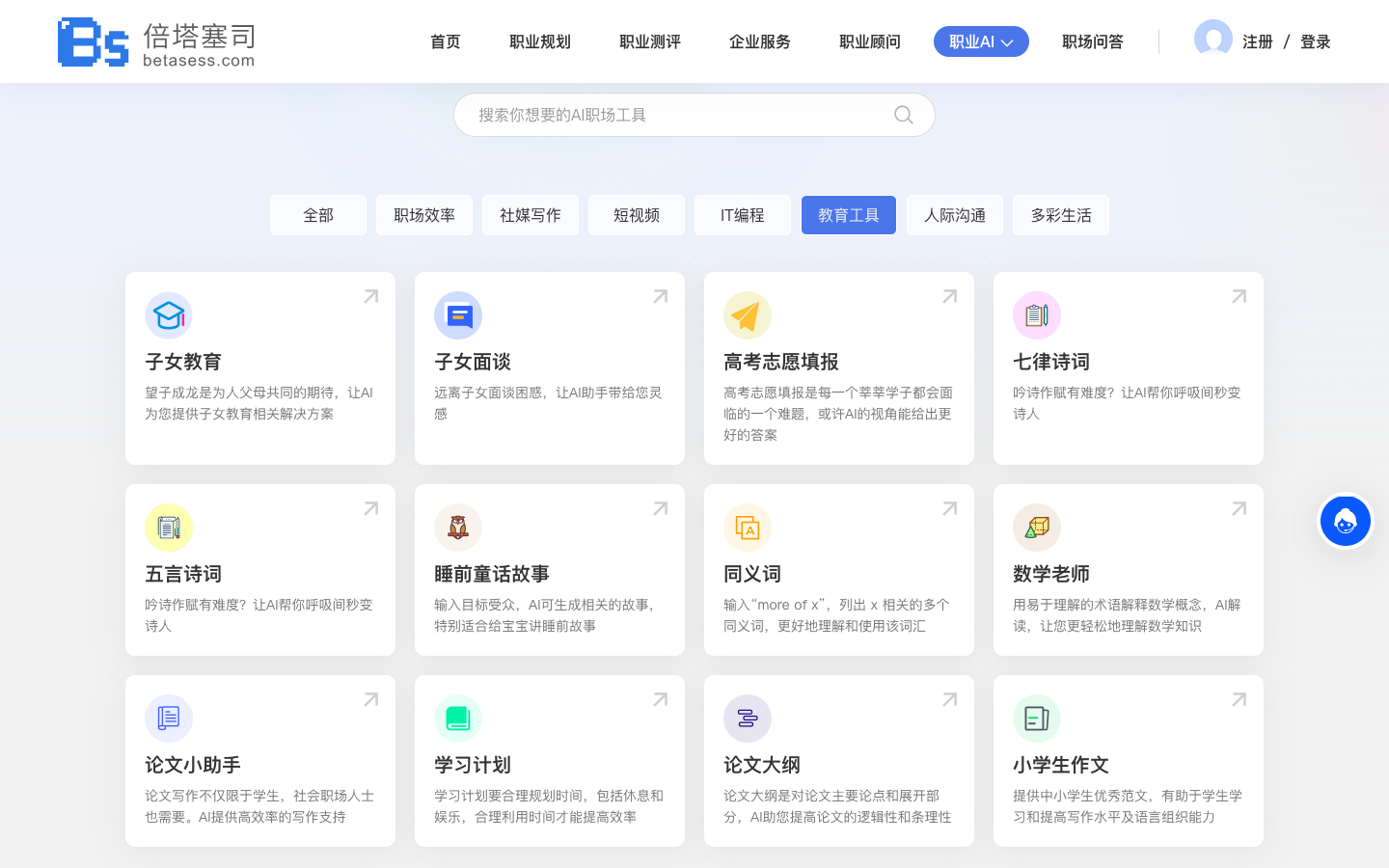
Task: Click the graduation cap icon for 子女教育
Action: [169, 315]
